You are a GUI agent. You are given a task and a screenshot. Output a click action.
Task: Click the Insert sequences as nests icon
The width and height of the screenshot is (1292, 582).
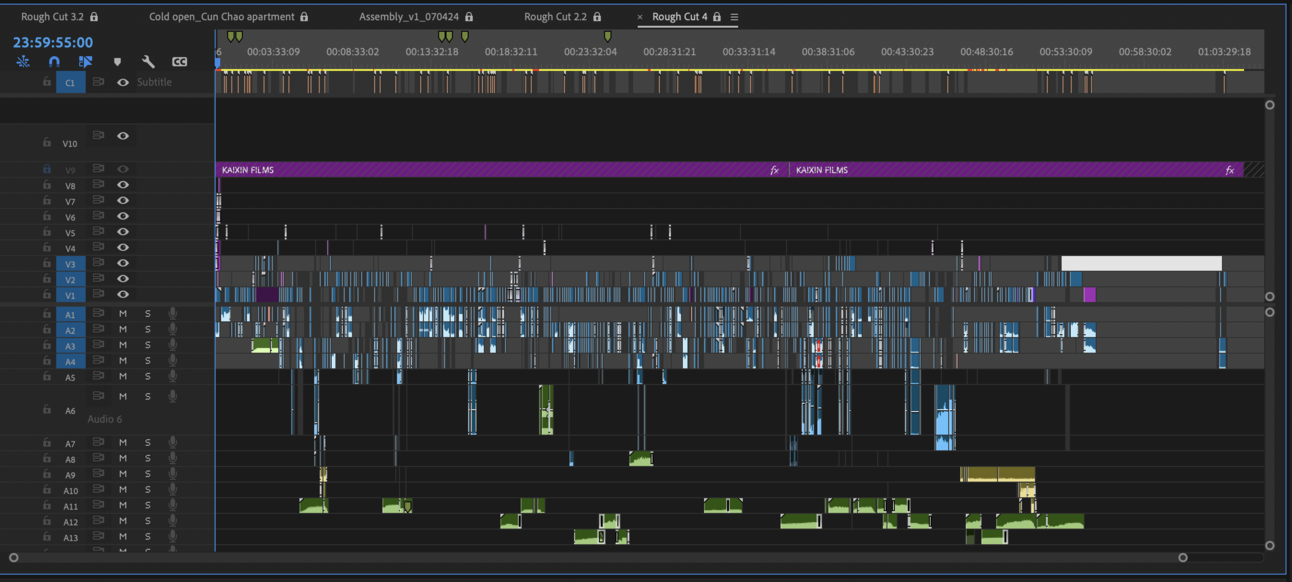23,62
